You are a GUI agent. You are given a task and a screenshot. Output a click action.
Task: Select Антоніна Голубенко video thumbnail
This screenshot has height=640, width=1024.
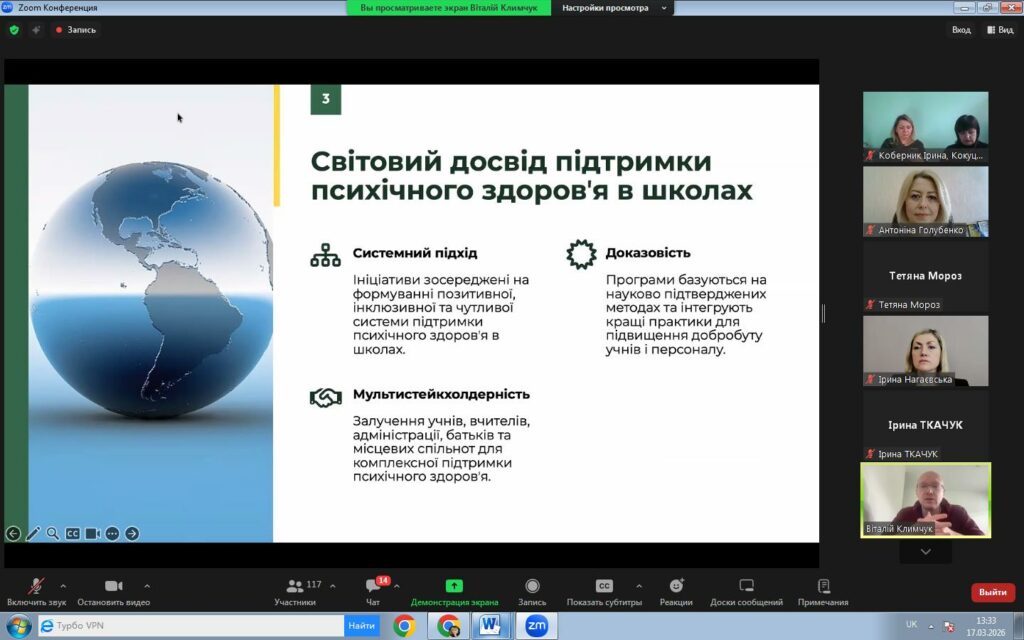[x=925, y=201]
